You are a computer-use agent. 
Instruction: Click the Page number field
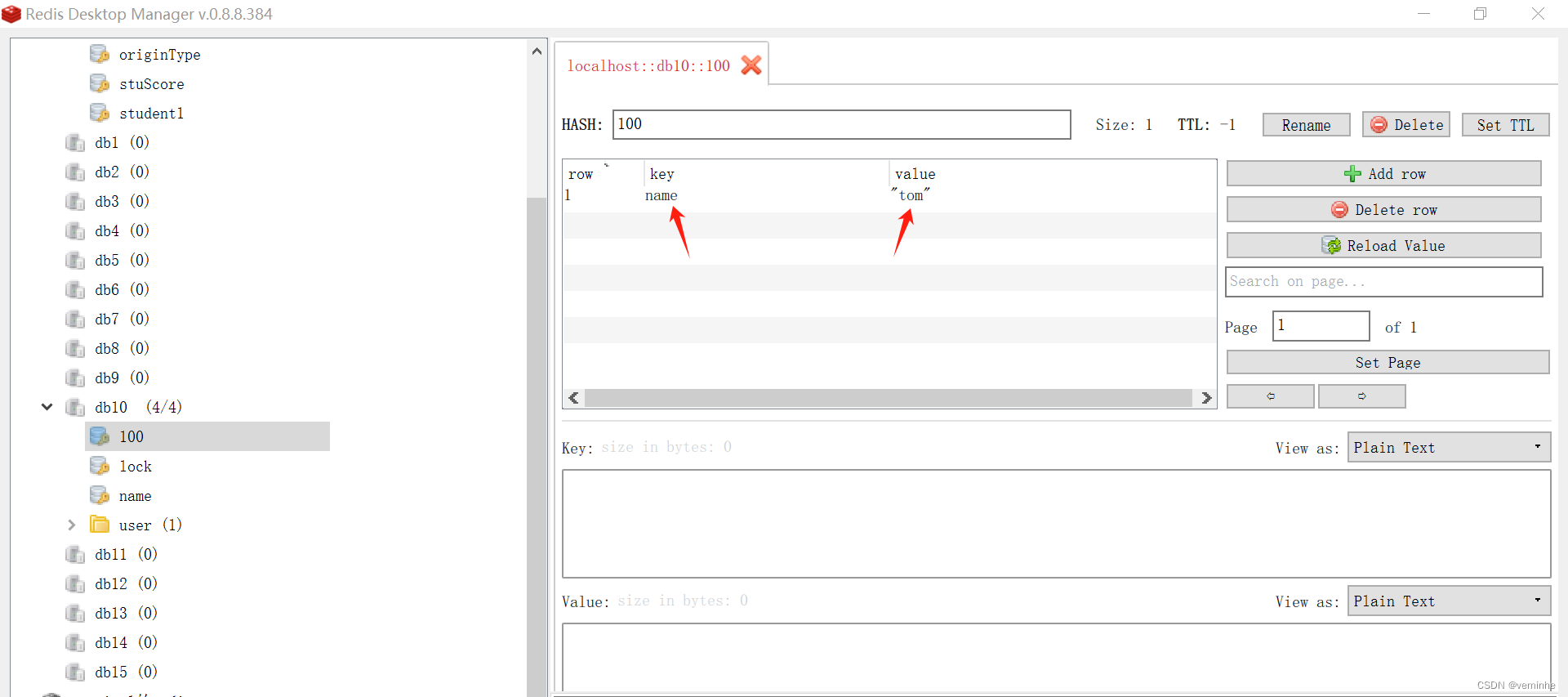[1321, 325]
